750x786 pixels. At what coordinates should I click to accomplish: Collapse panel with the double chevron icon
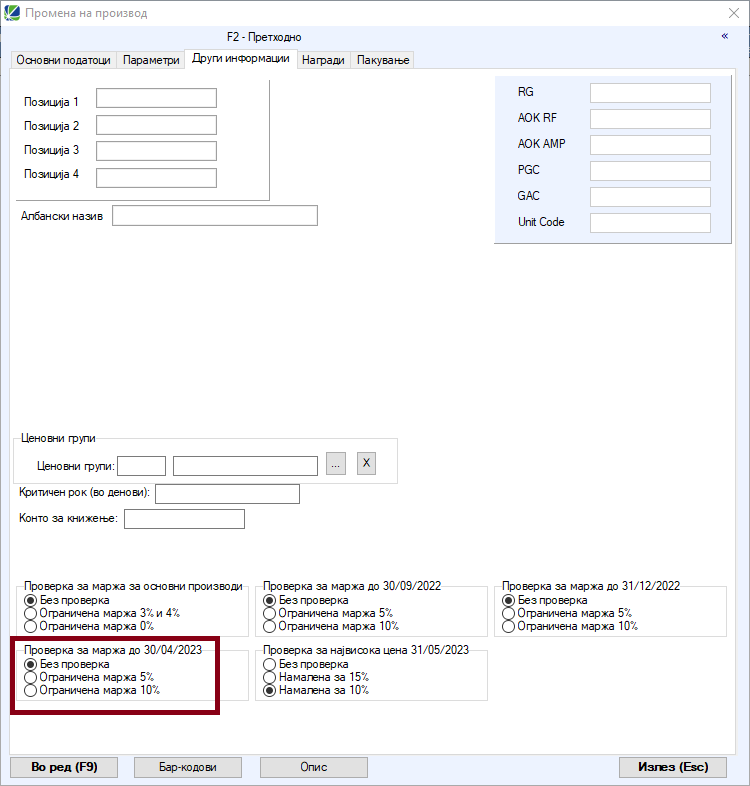click(x=724, y=36)
